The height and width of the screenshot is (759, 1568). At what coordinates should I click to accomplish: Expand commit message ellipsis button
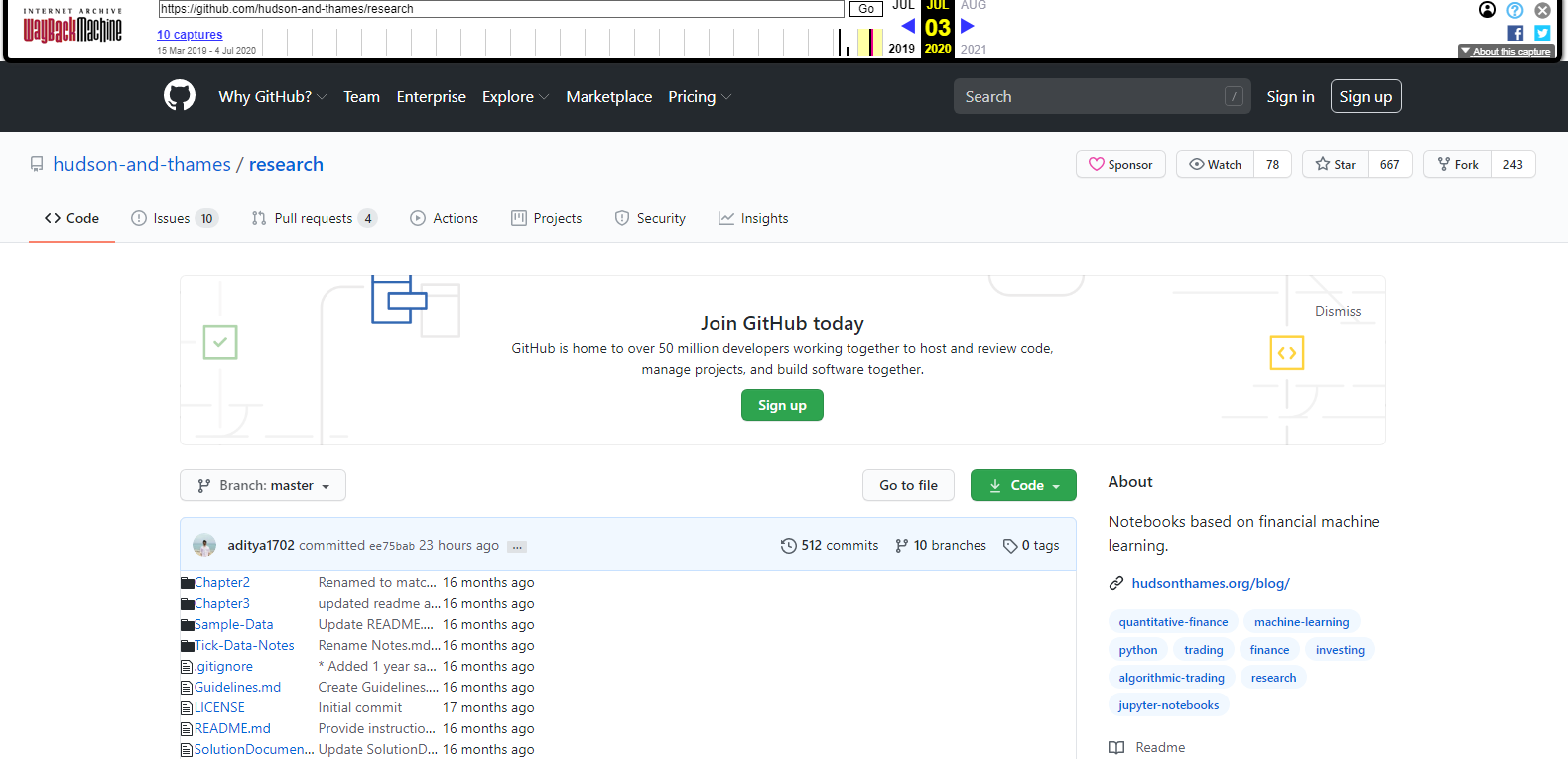pyautogui.click(x=517, y=547)
